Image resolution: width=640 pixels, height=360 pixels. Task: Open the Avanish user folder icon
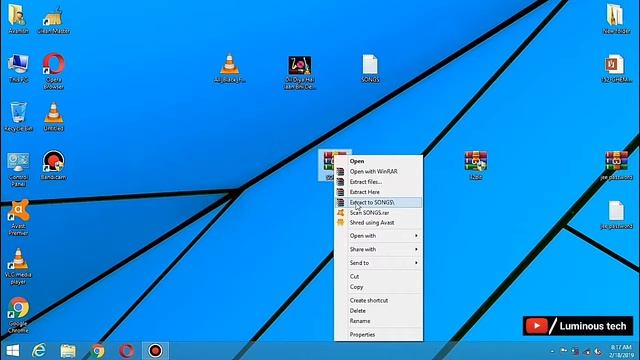click(18, 18)
